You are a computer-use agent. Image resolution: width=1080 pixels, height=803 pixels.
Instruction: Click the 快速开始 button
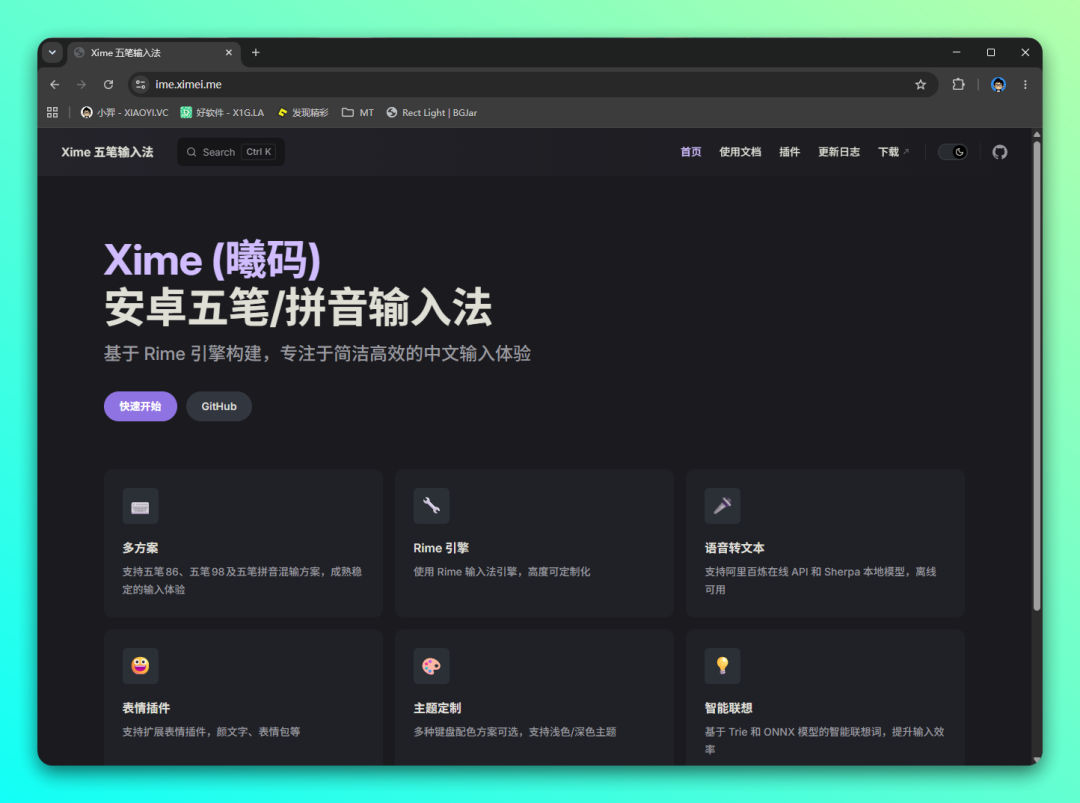pyautogui.click(x=141, y=406)
